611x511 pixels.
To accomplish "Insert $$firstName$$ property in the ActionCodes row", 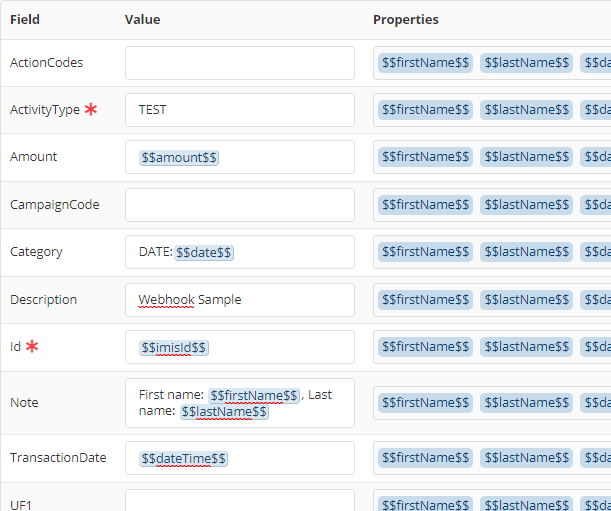I will pyautogui.click(x=425, y=63).
